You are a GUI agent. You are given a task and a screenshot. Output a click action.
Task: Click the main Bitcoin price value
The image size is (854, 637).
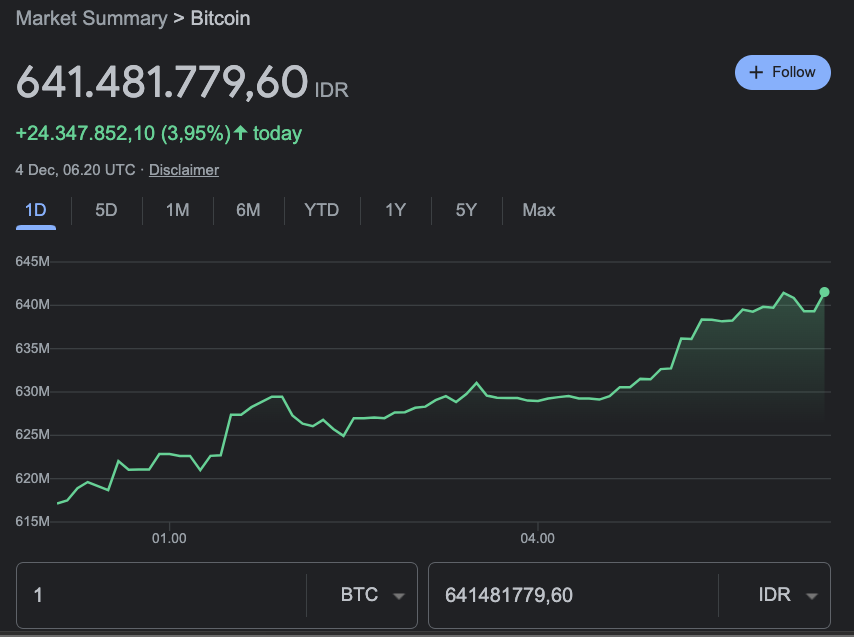click(162, 83)
